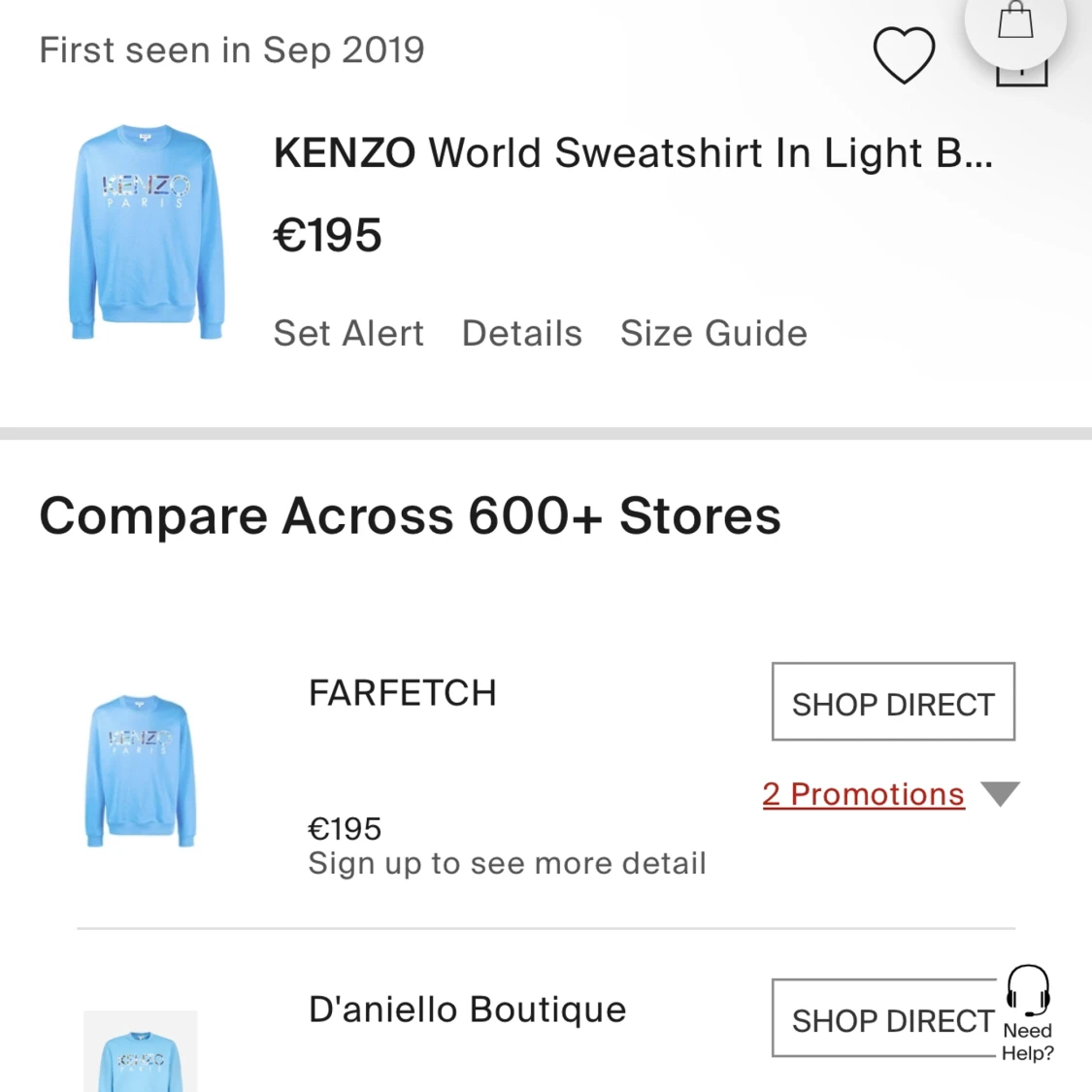1092x1092 pixels.
Task: Expand the promotions triangle arrow under Farfetch
Action: point(1000,794)
